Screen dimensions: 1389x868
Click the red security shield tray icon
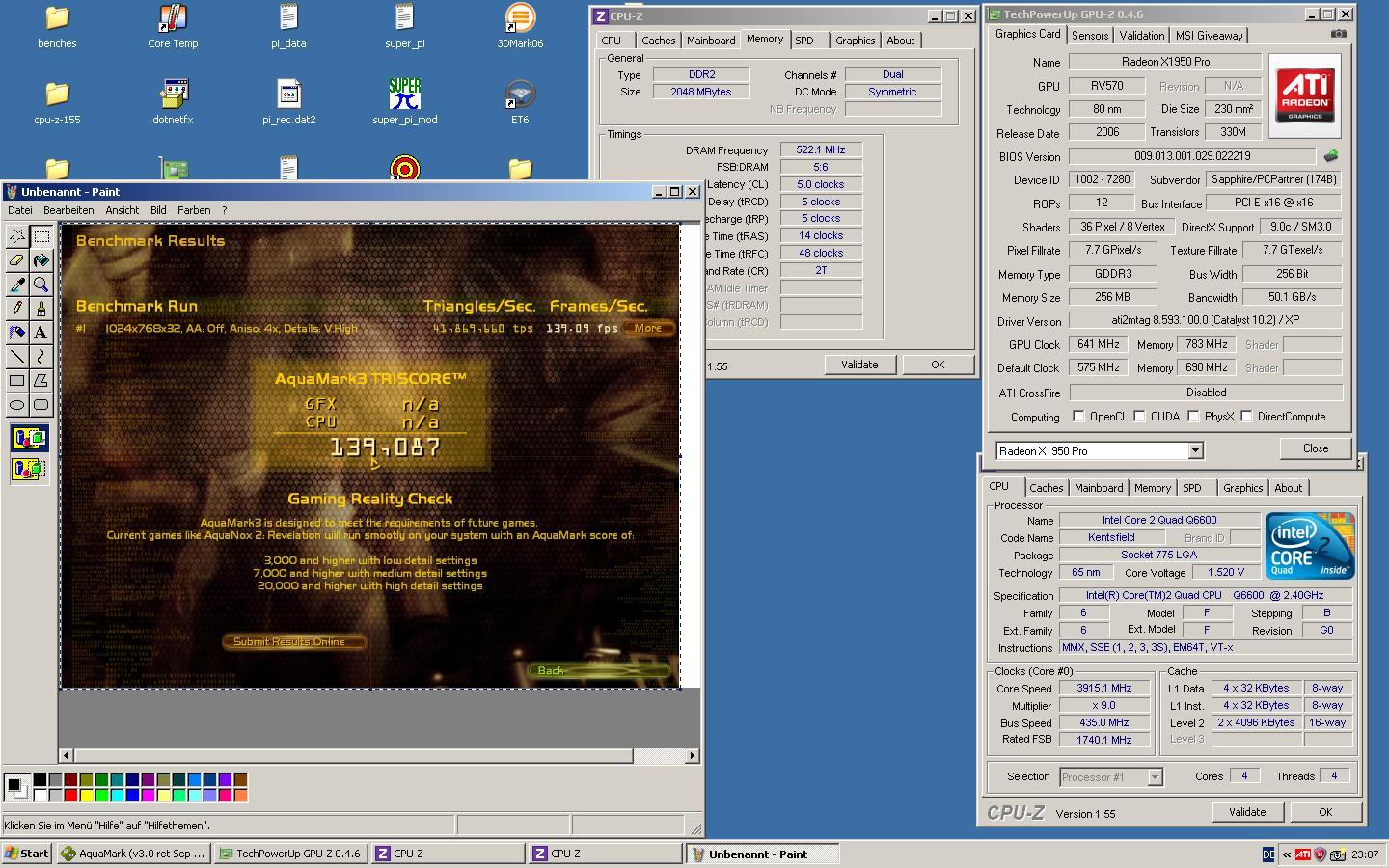[x=1320, y=854]
